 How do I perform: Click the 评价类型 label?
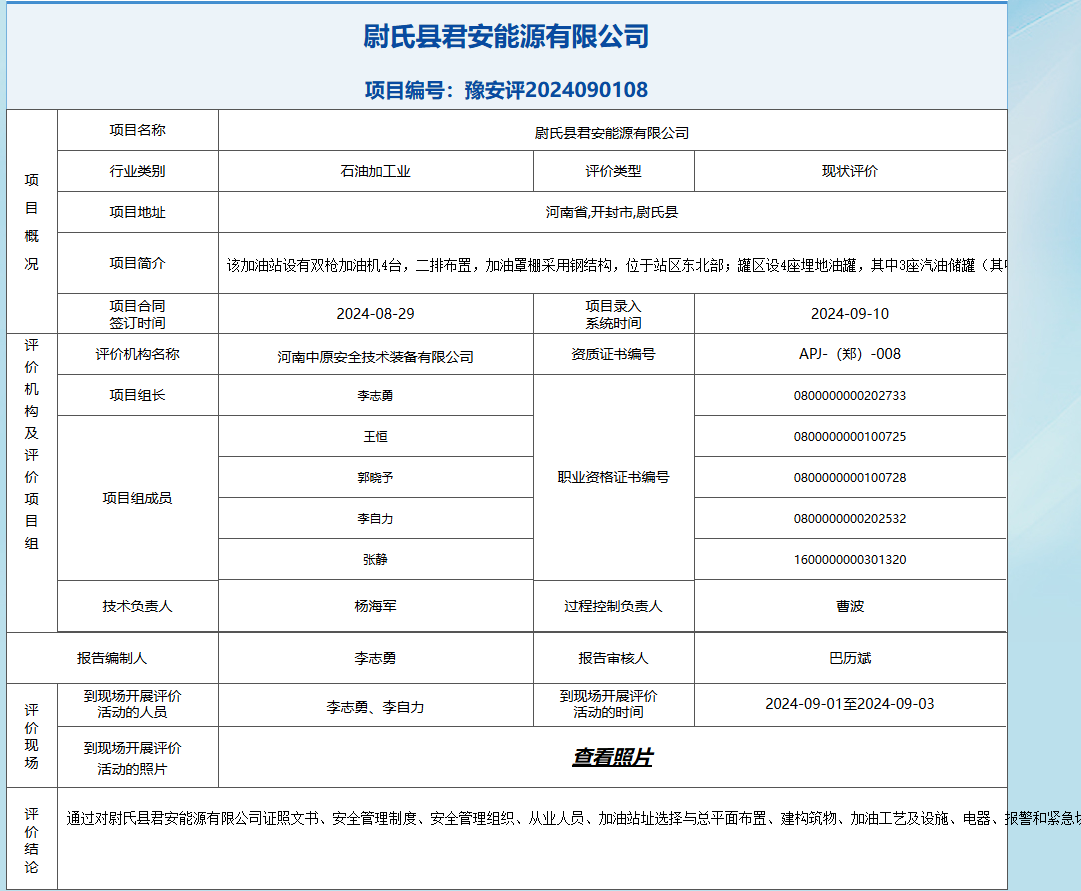tap(614, 171)
